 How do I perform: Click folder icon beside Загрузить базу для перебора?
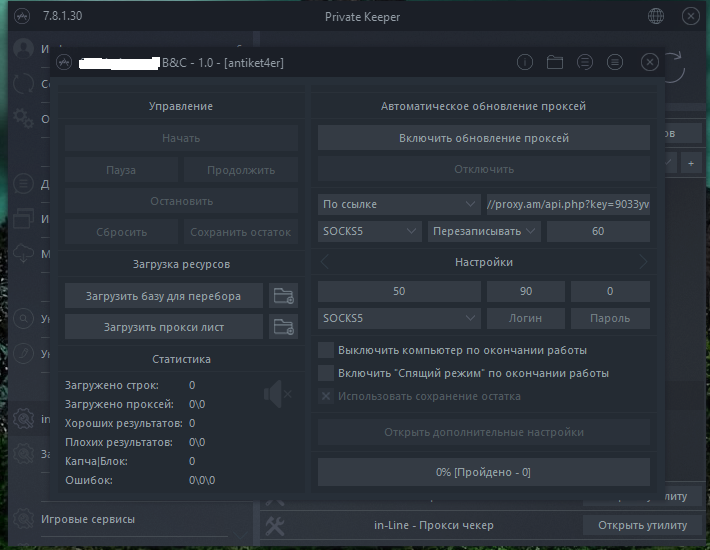click(x=285, y=296)
